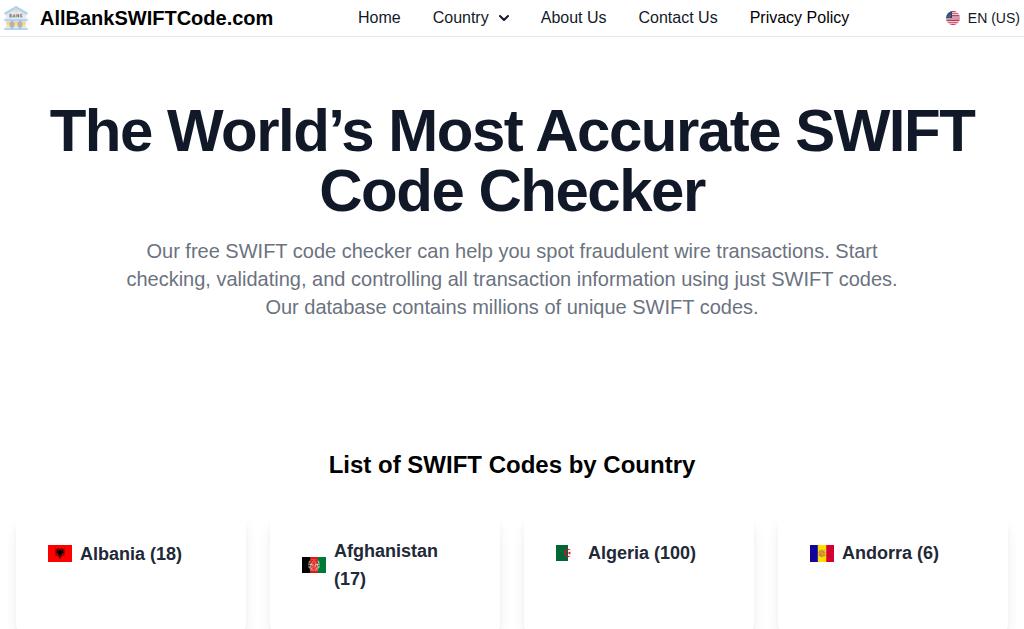Click the Algeria flag icon
This screenshot has width=1024, height=629.
click(x=564, y=553)
